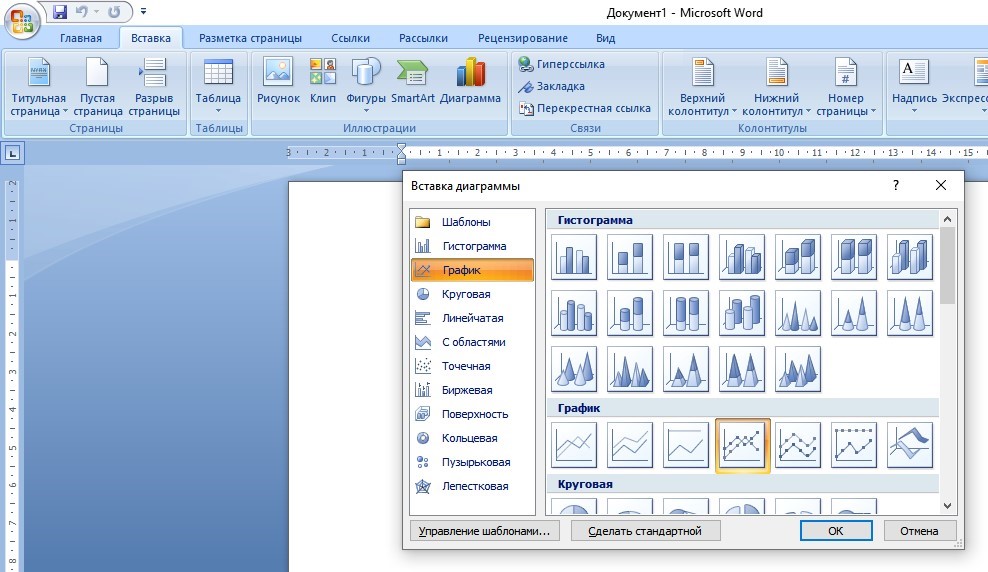Choose stacked column chart thumbnail
This screenshot has height=572, width=988.
coord(629,257)
